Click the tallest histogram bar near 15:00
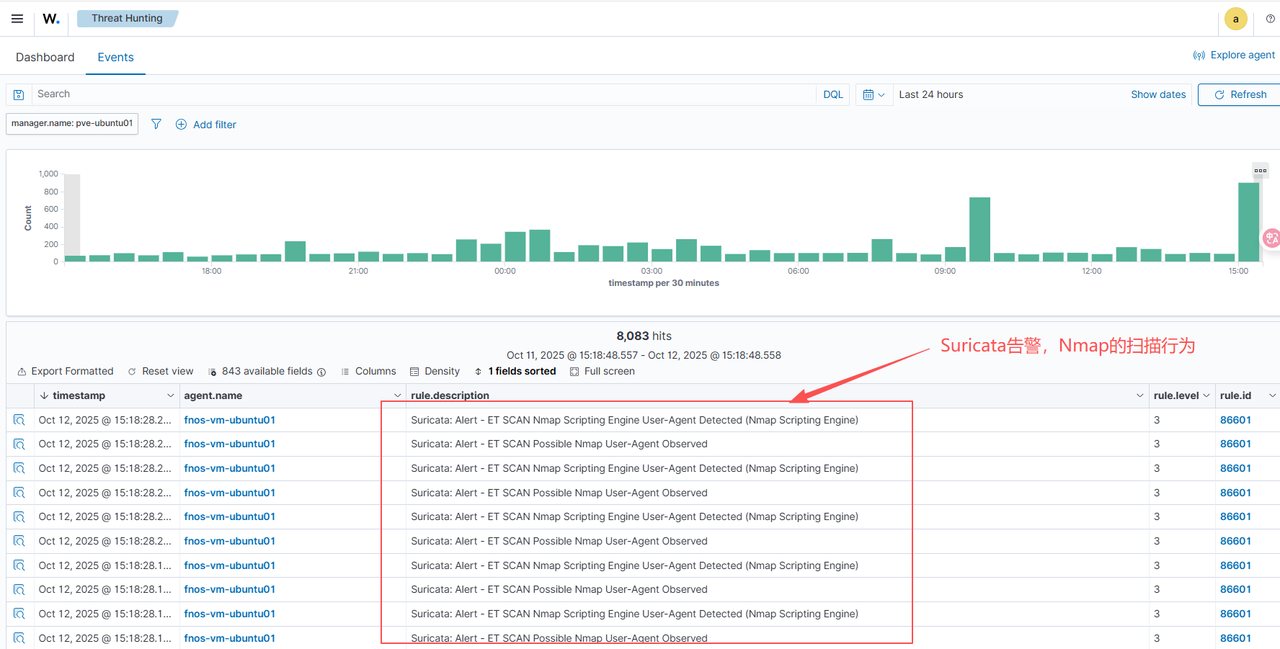1280x649 pixels. coord(1248,222)
